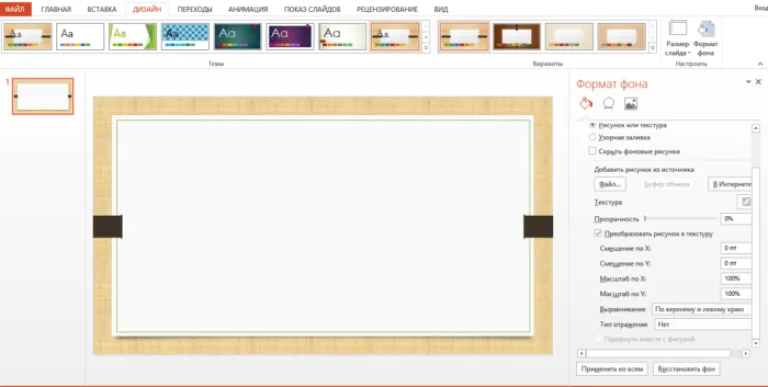This screenshot has width=768, height=387.
Task: Apply the purple theme thumbnail
Action: (x=290, y=36)
